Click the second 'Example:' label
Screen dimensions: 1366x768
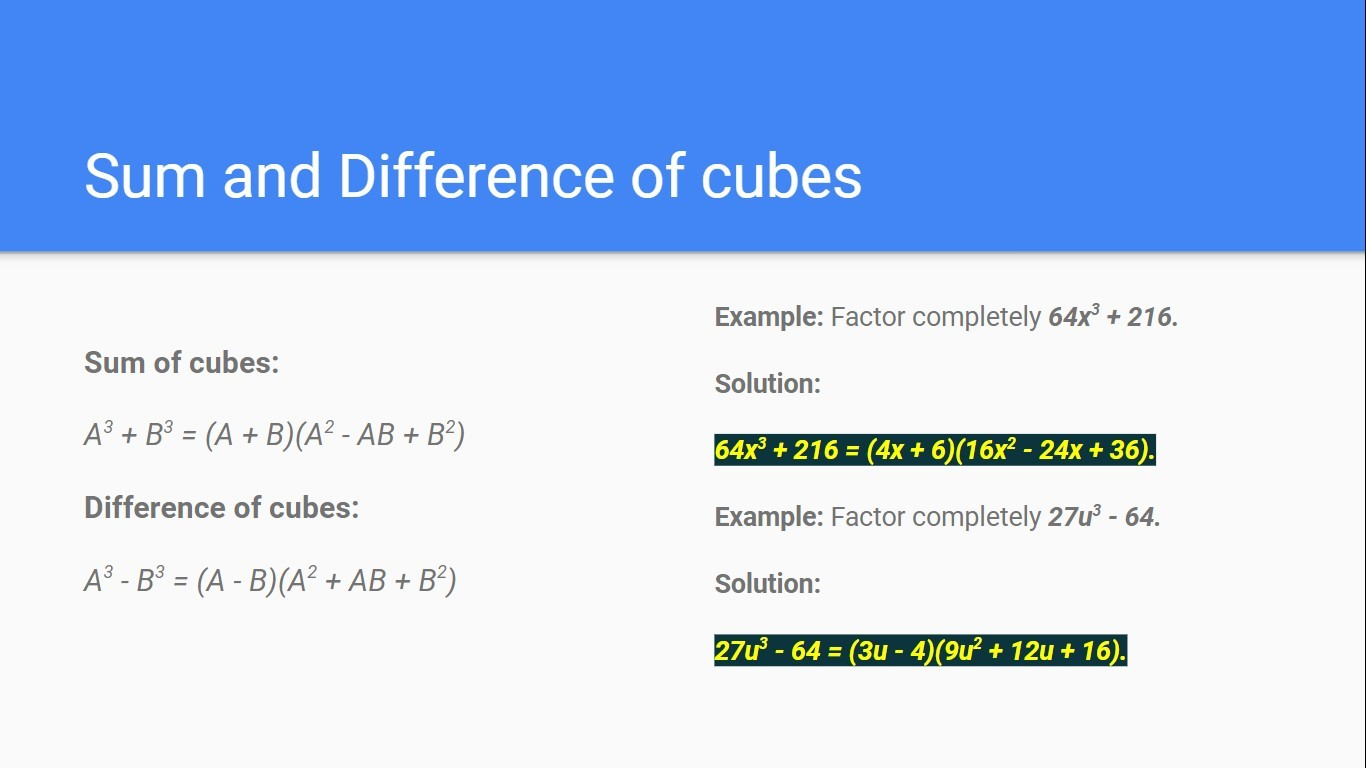pos(769,517)
